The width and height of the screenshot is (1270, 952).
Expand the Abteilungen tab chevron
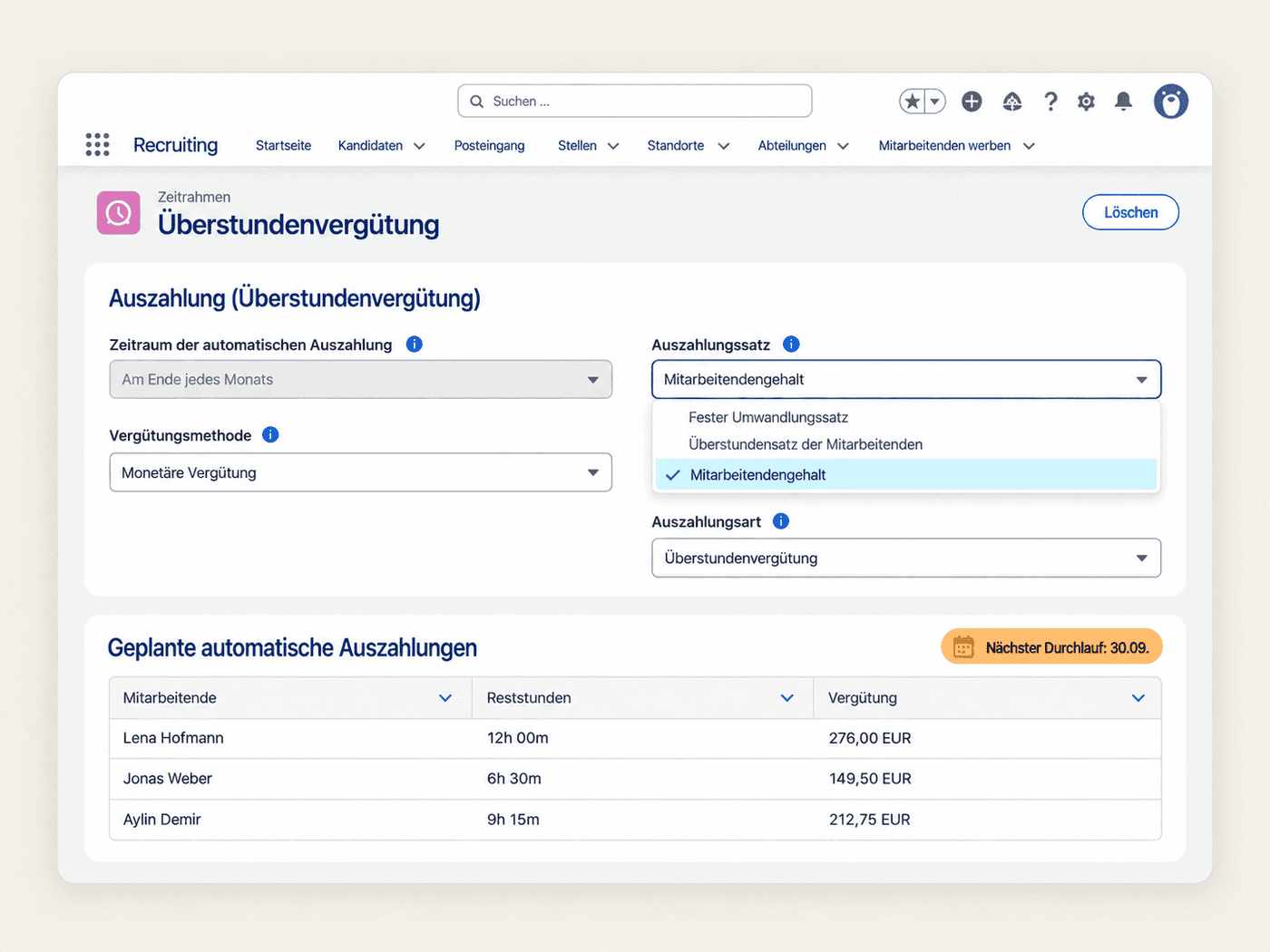(x=843, y=146)
